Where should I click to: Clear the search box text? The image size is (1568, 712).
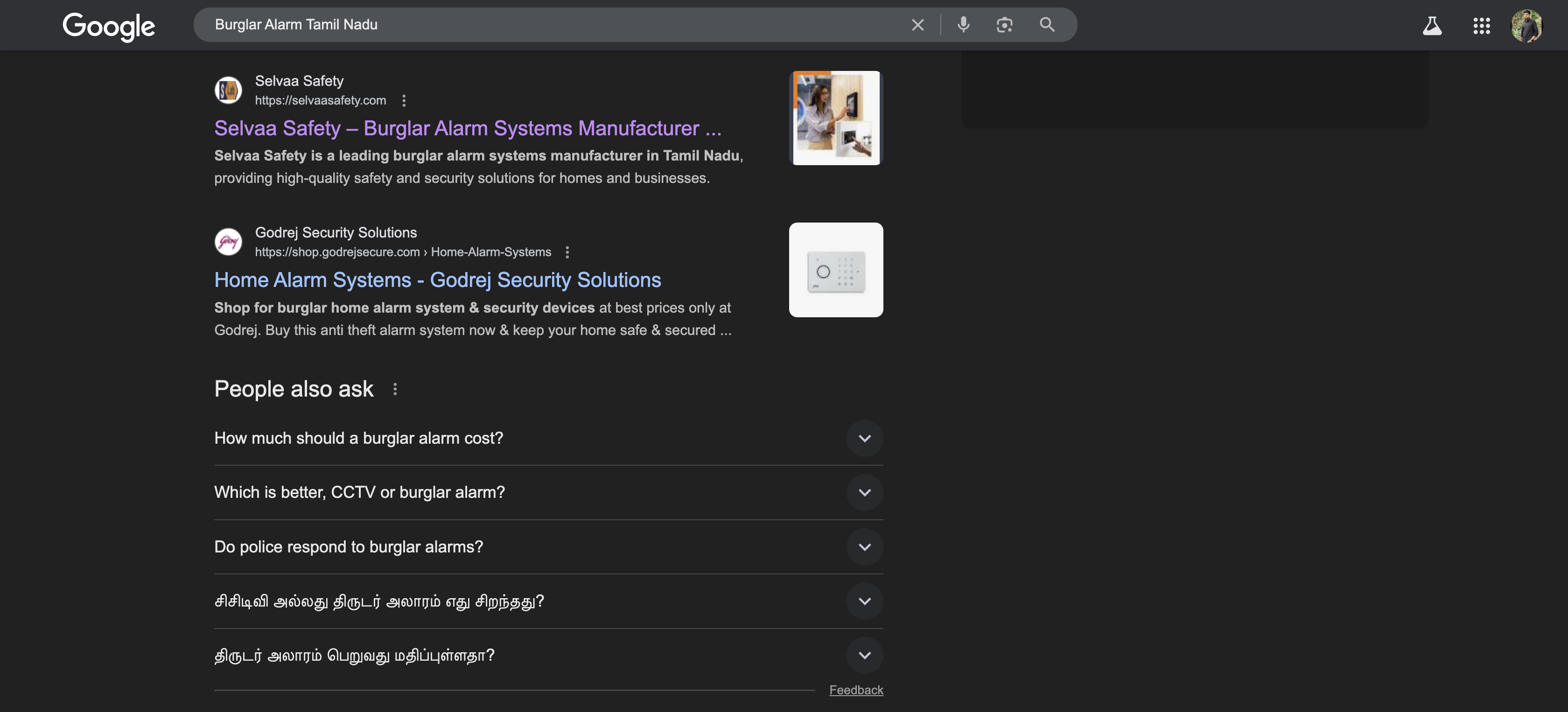(917, 25)
